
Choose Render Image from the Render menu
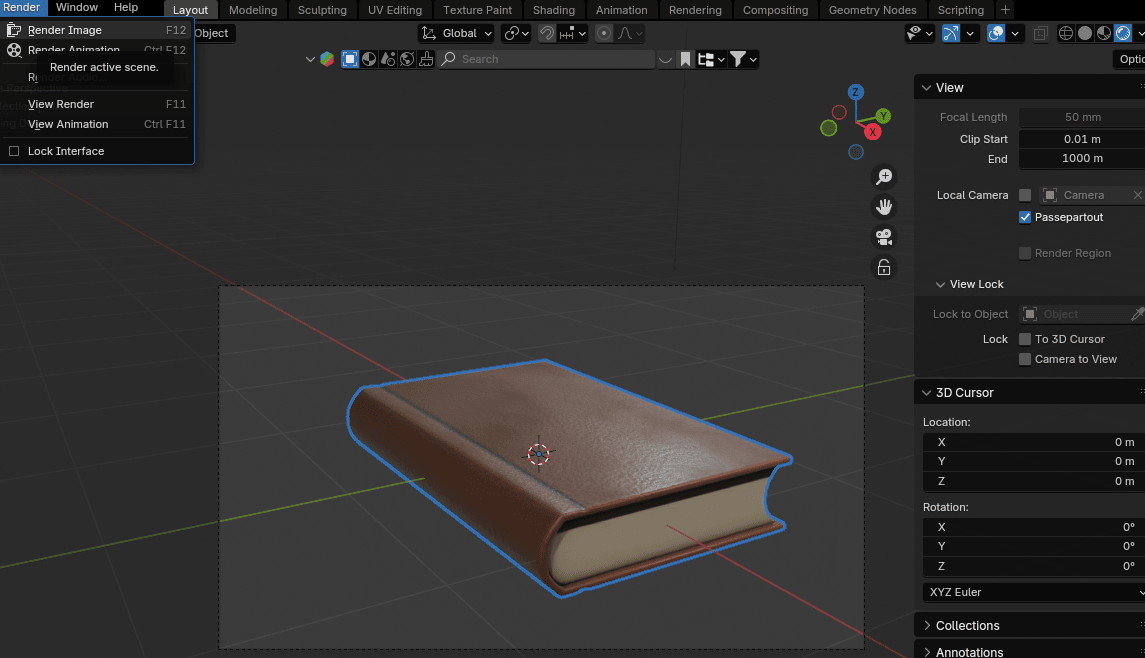pos(65,30)
